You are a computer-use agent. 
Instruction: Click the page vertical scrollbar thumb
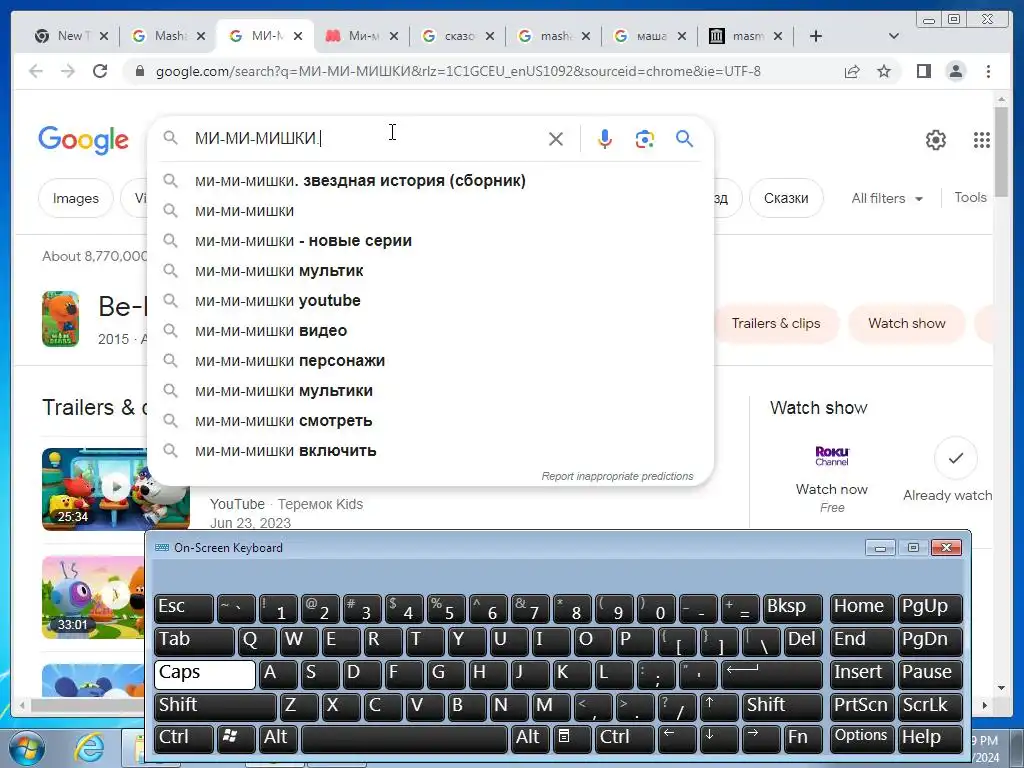pos(1001,150)
